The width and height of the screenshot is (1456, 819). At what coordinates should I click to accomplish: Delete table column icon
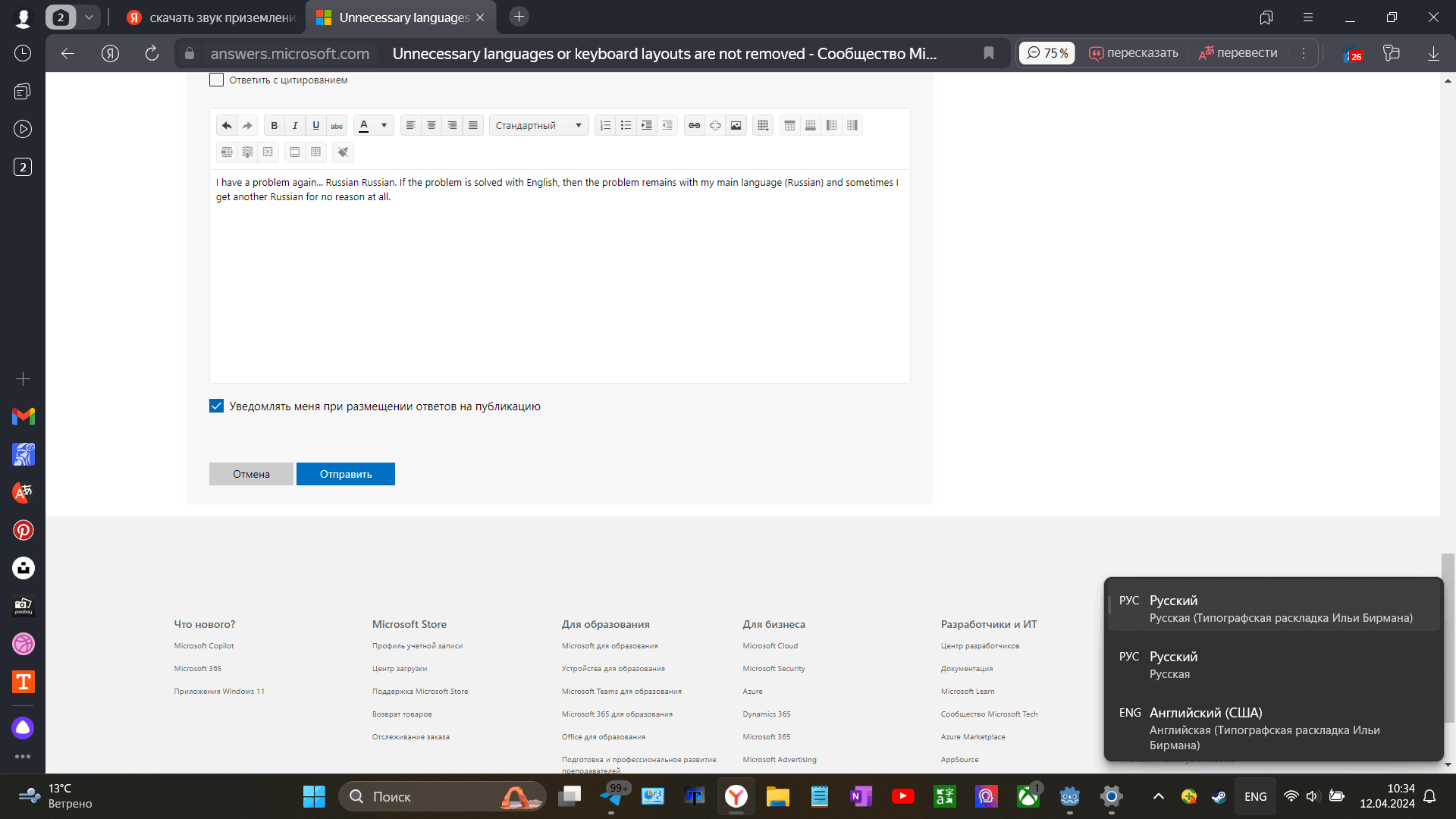click(x=247, y=152)
